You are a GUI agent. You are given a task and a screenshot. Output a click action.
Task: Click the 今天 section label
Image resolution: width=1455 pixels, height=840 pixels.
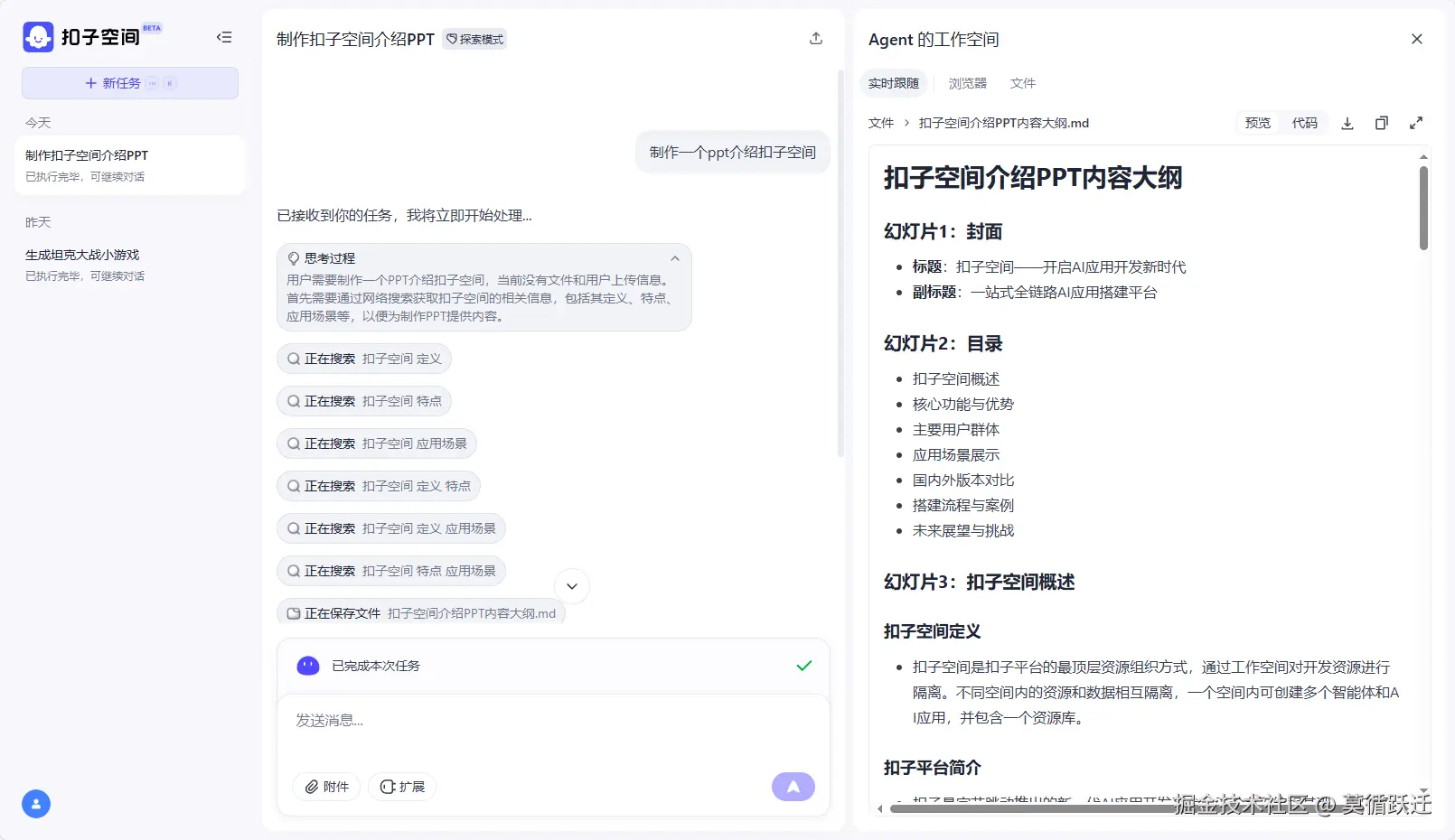point(38,123)
